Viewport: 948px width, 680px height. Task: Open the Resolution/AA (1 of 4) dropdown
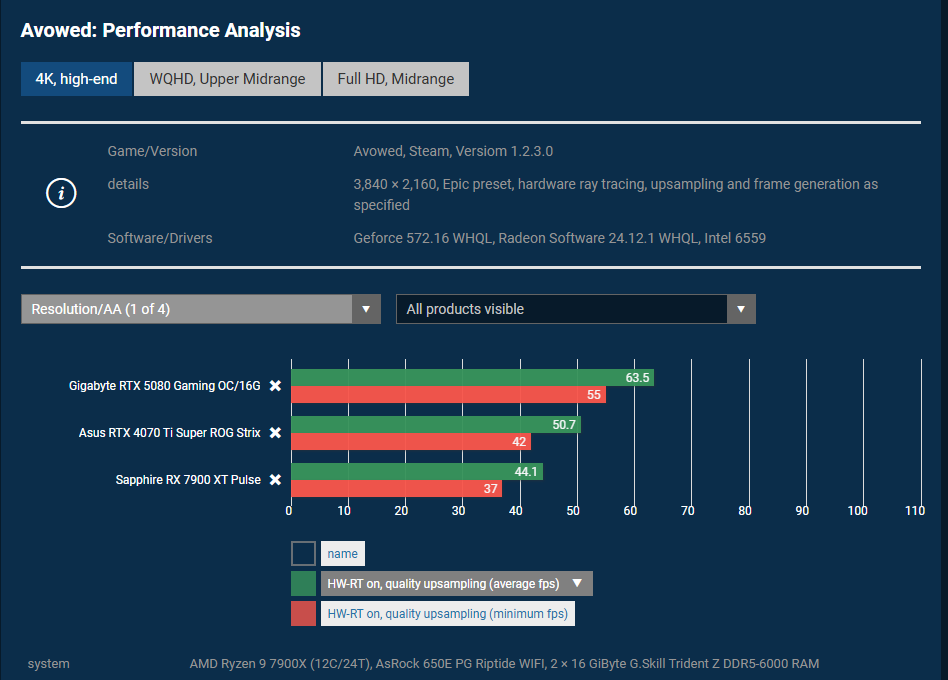(x=201, y=309)
